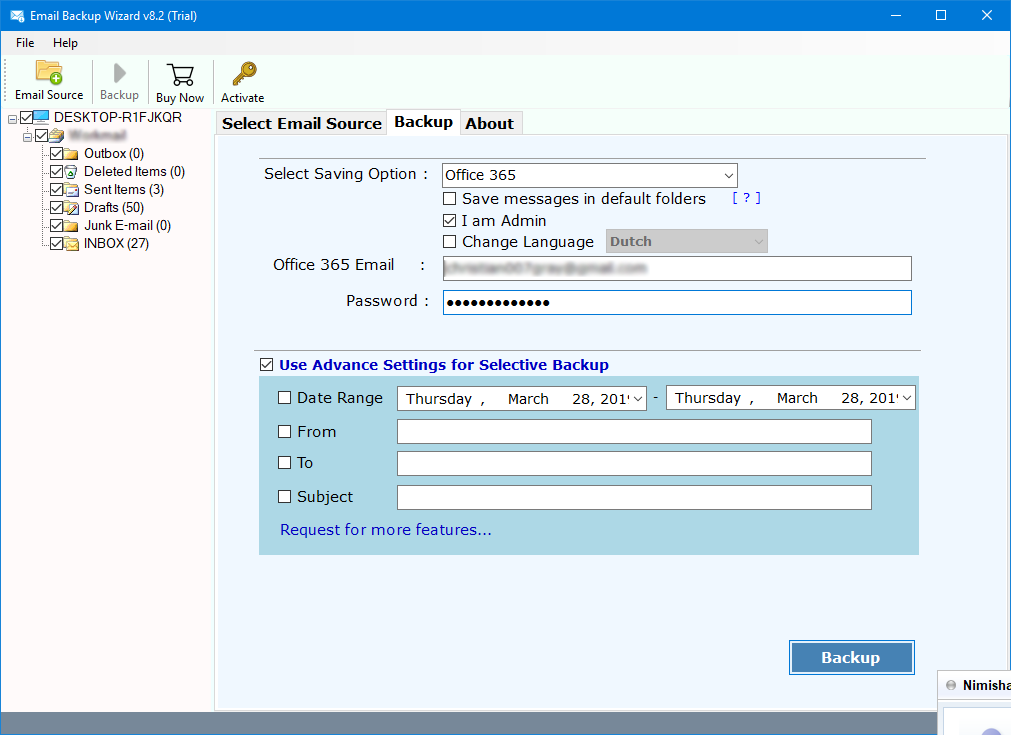Click the Nimisha chat popup header
This screenshot has width=1011, height=735.
[974, 685]
